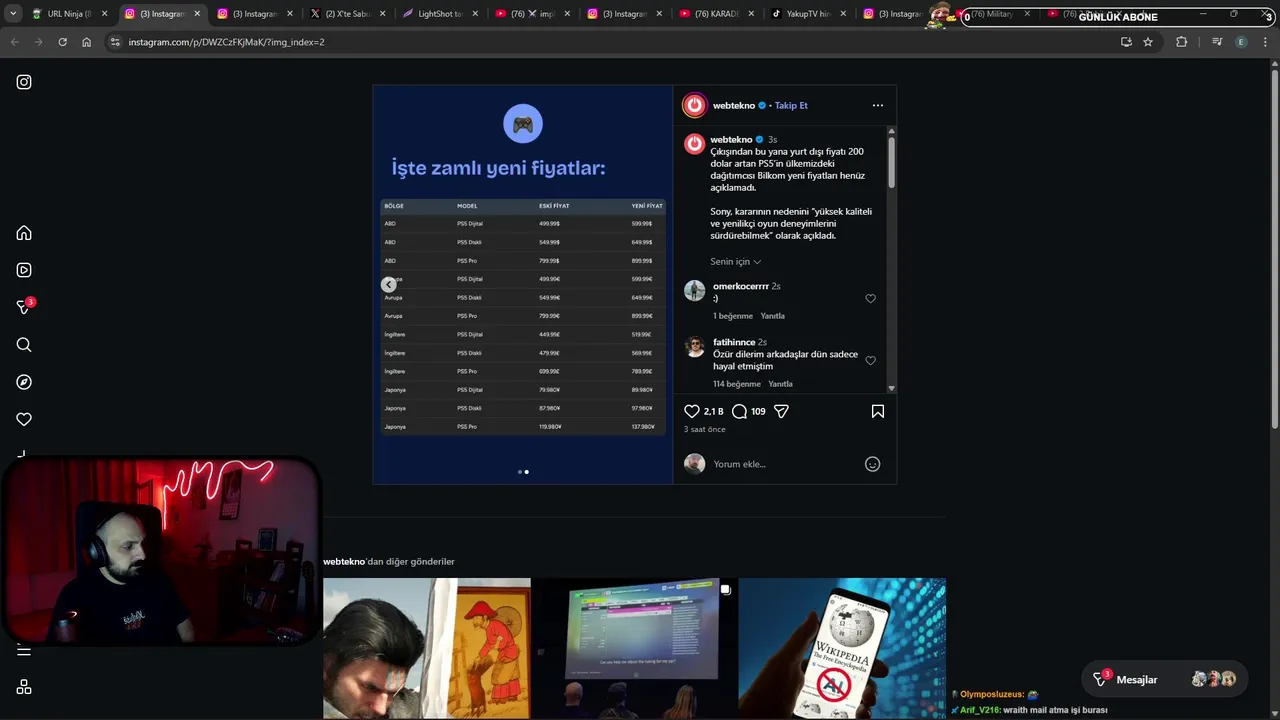Go to Instagram Home feed icon
This screenshot has width=1280, height=720.
coord(24,233)
